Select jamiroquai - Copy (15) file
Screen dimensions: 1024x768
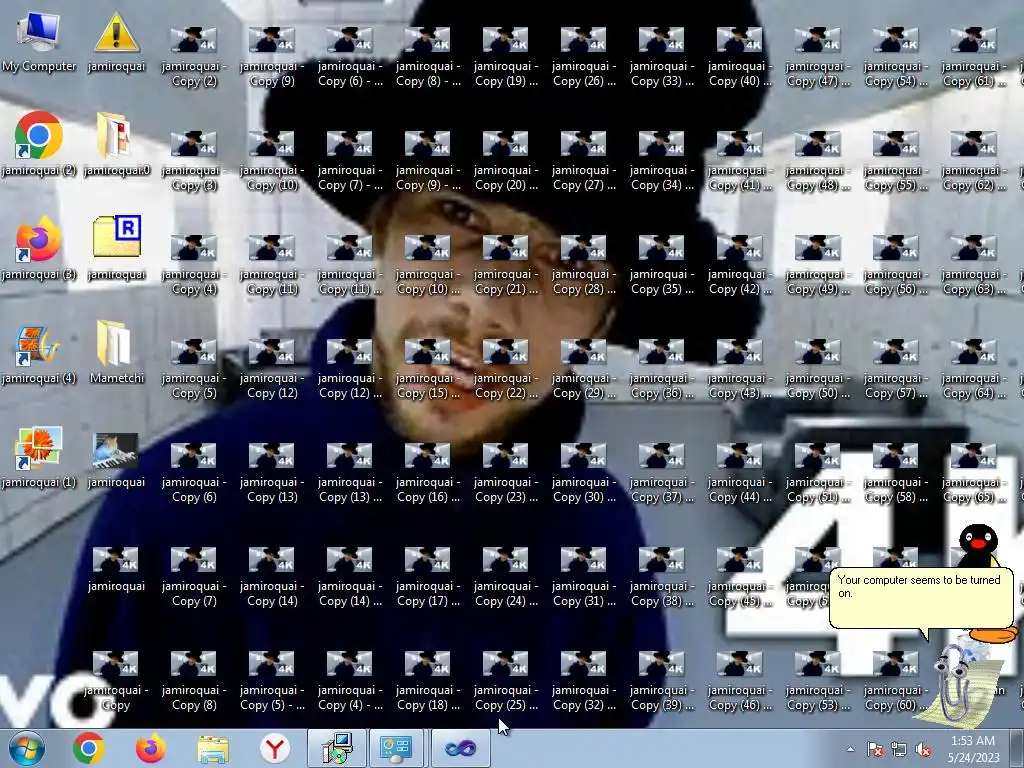(427, 368)
